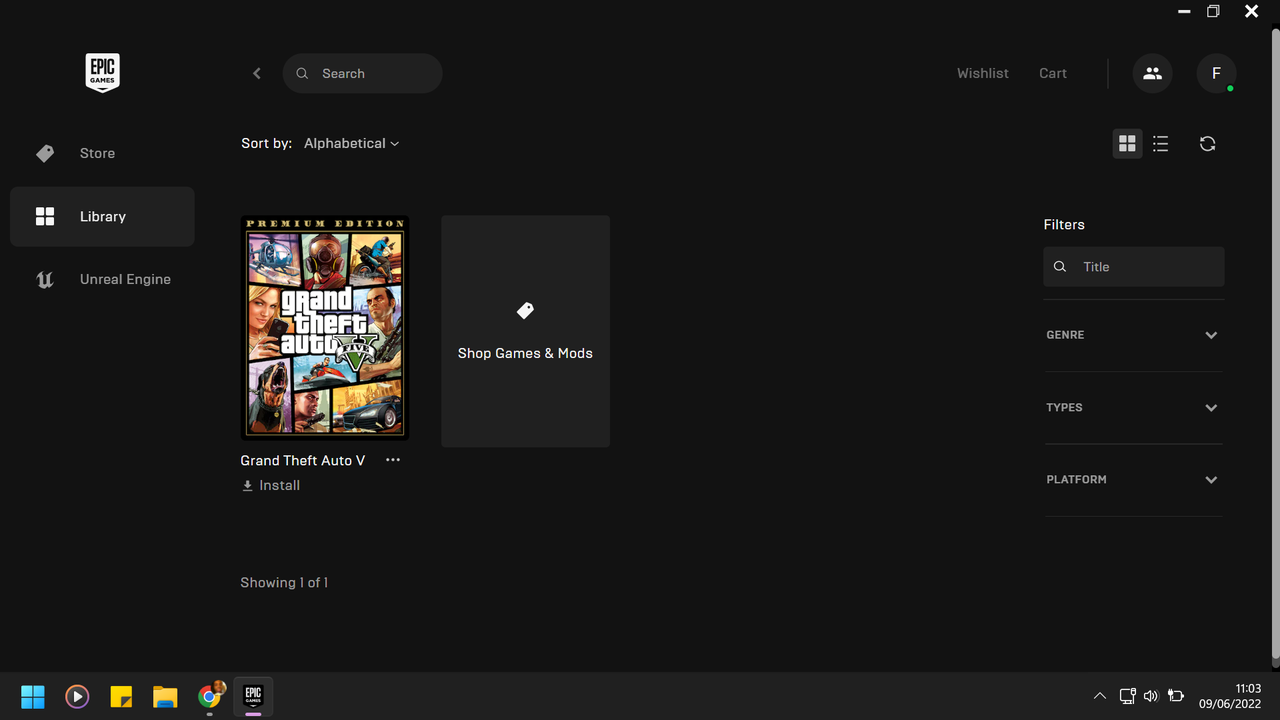Launch the media player from the taskbar
The height and width of the screenshot is (720, 1280).
pos(77,696)
